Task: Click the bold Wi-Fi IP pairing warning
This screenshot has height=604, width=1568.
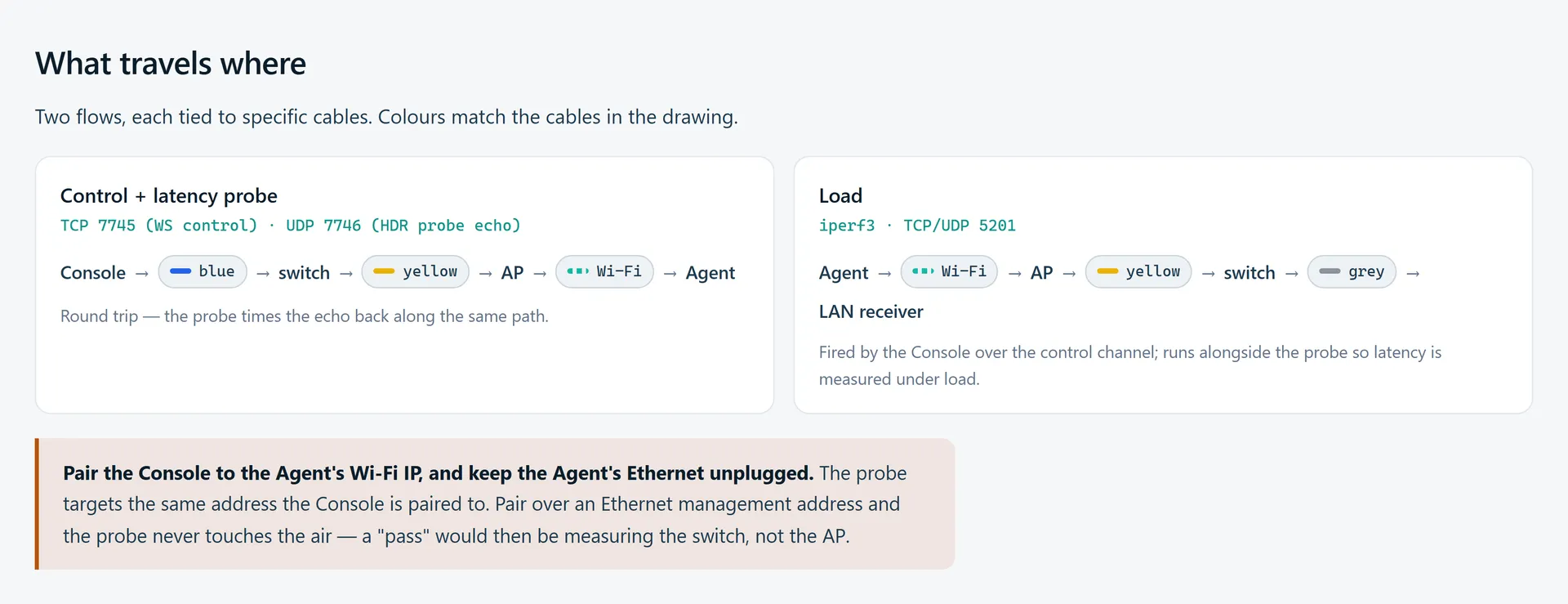Action: 438,473
